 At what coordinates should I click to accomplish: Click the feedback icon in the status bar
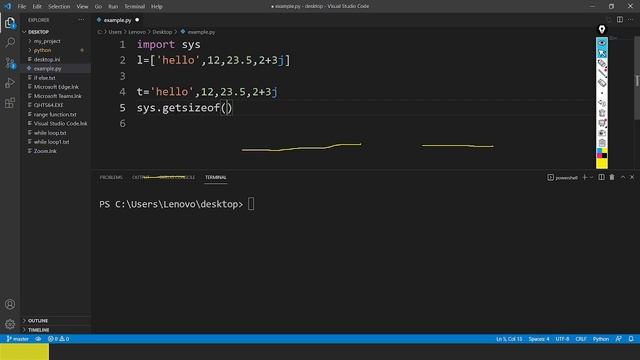coord(619,339)
